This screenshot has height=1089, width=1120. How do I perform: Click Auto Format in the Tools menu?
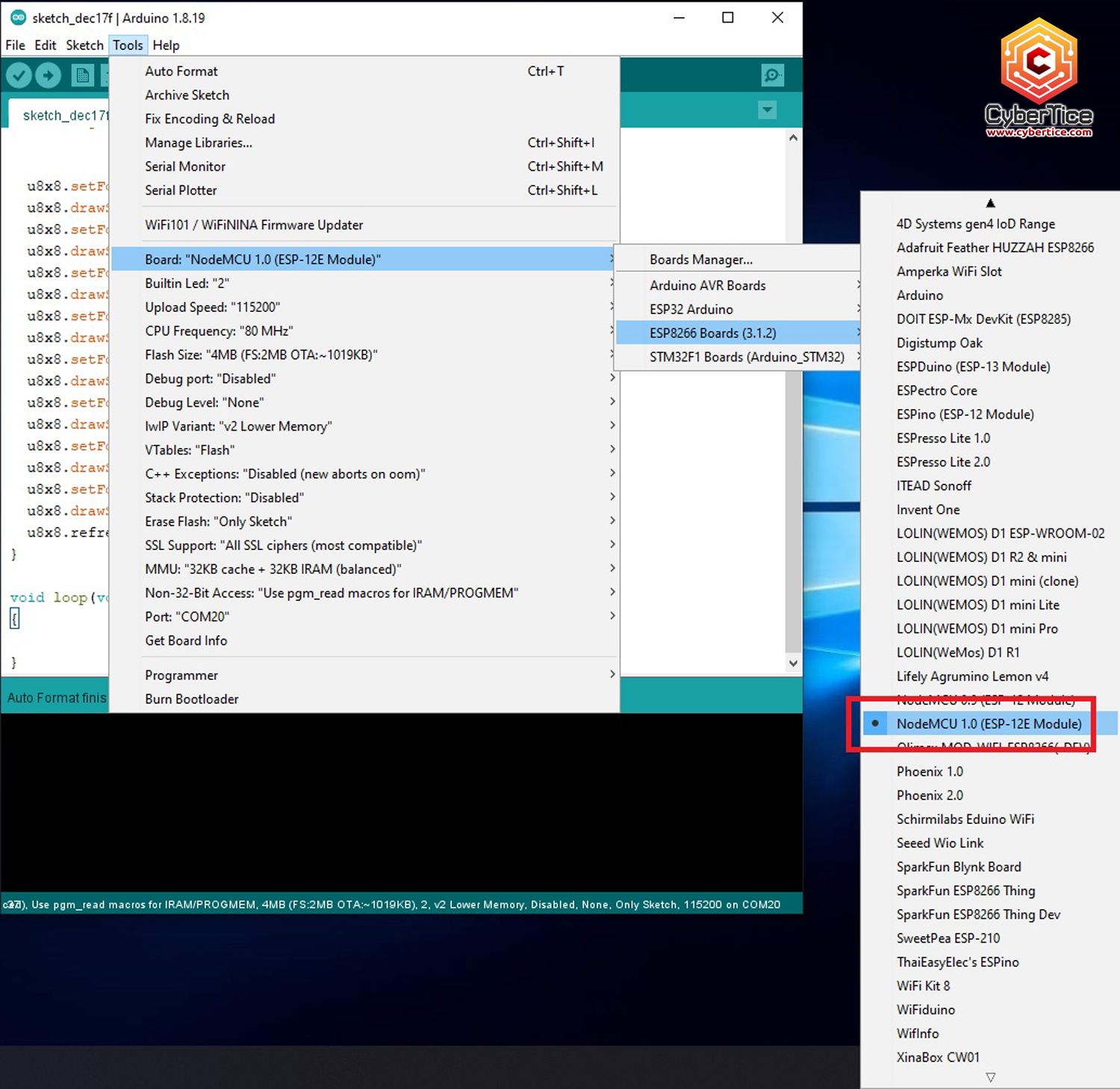click(181, 71)
